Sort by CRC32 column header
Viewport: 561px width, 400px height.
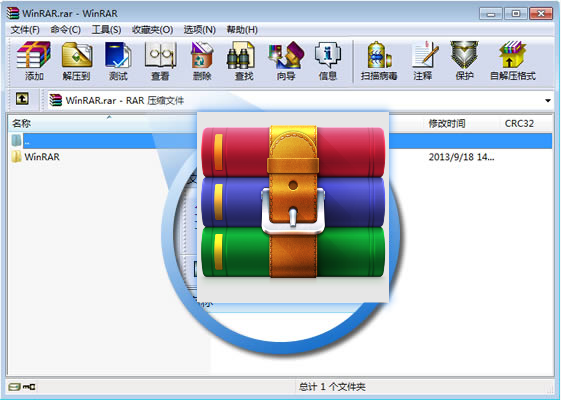click(519, 123)
